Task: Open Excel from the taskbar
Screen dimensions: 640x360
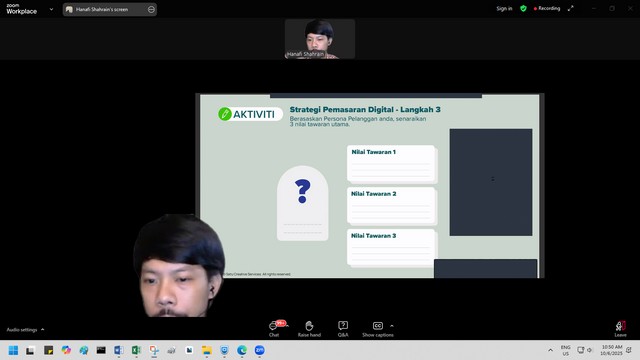Action: (x=136, y=350)
